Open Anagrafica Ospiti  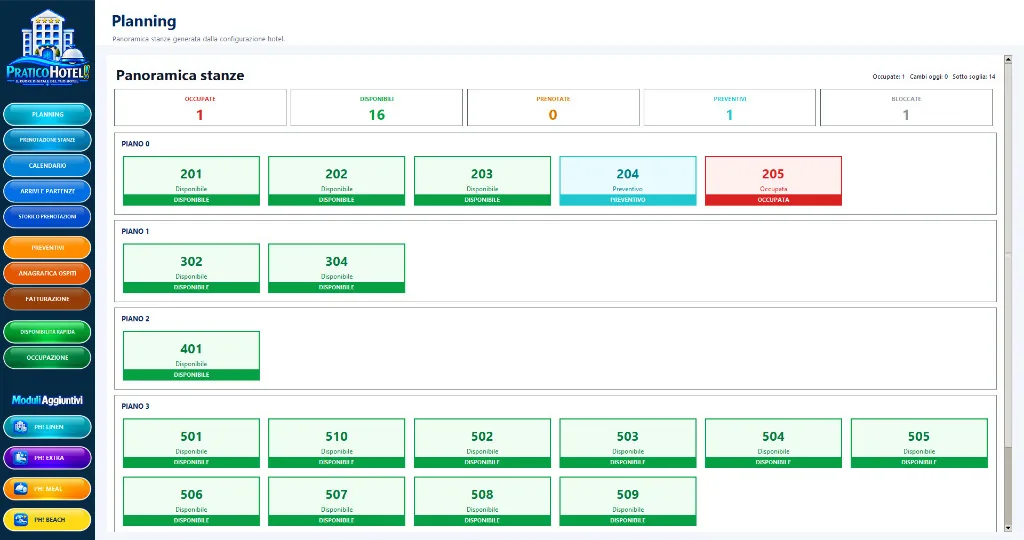[47, 273]
